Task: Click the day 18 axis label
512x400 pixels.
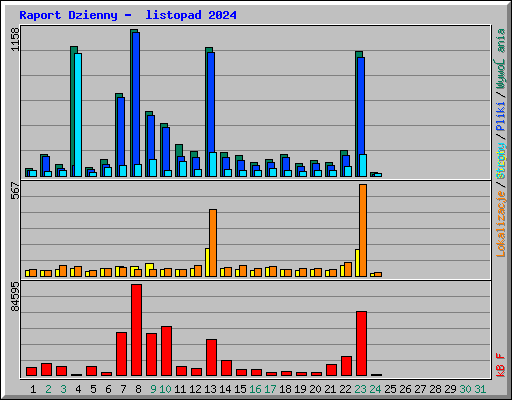Action: (285, 389)
